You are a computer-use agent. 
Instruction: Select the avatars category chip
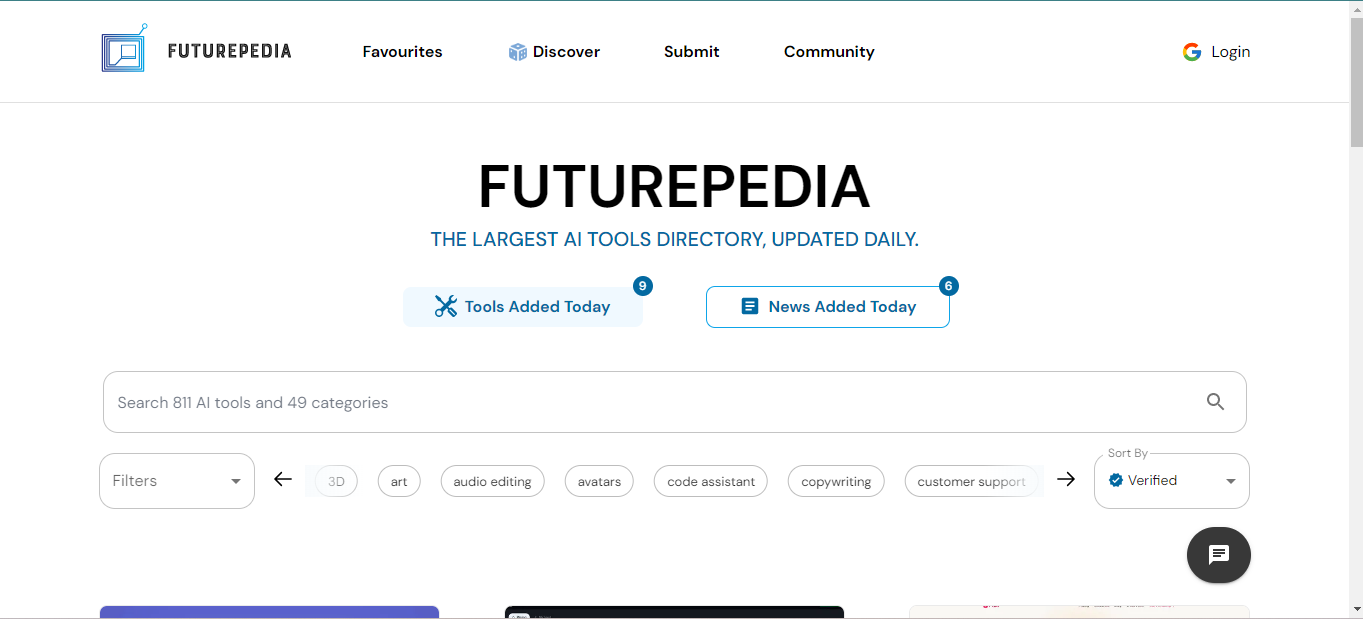coord(599,481)
